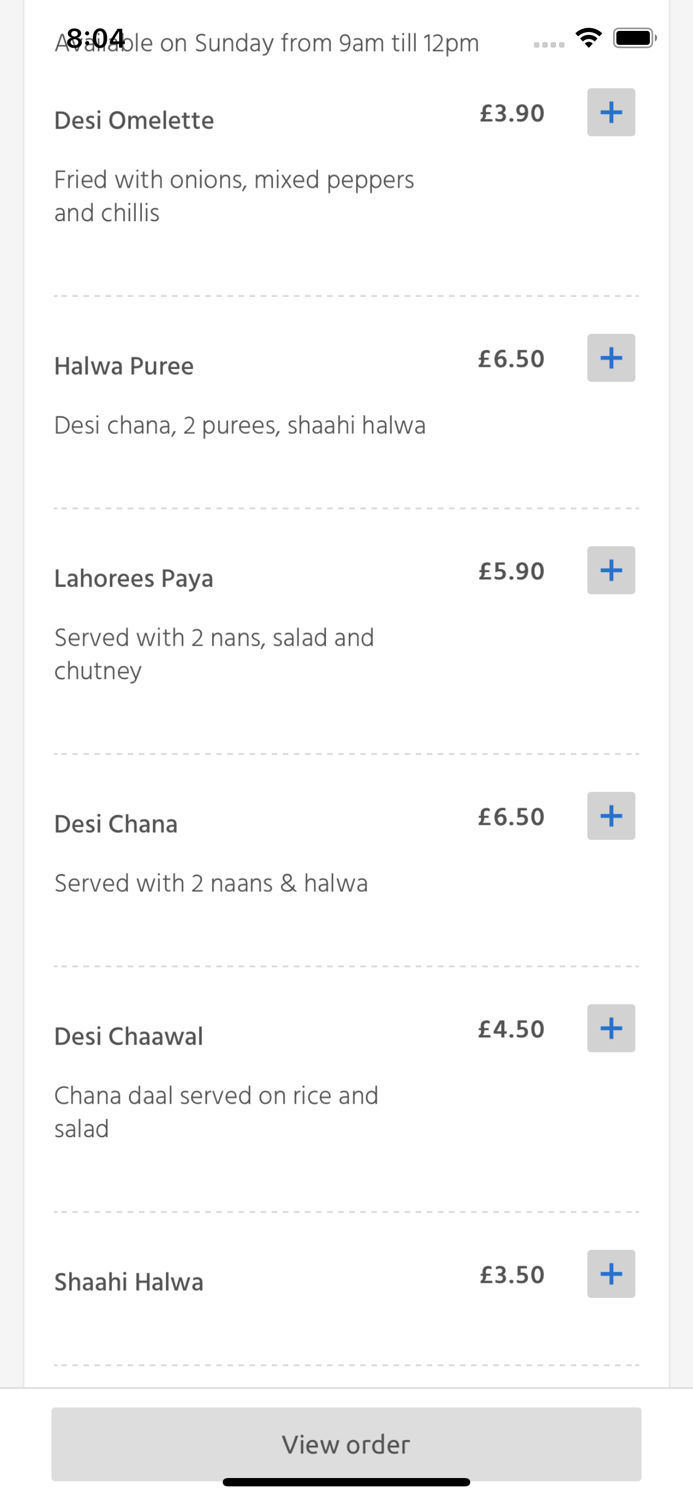
Task: Select the Shaahi Halwa listing
Action: [x=128, y=1281]
